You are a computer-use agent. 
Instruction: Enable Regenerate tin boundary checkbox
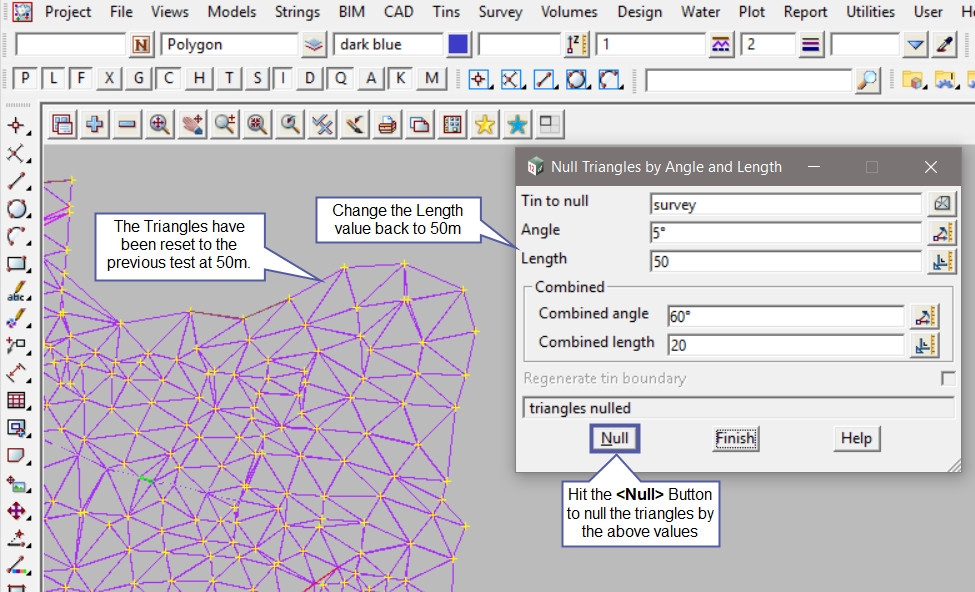pos(947,379)
